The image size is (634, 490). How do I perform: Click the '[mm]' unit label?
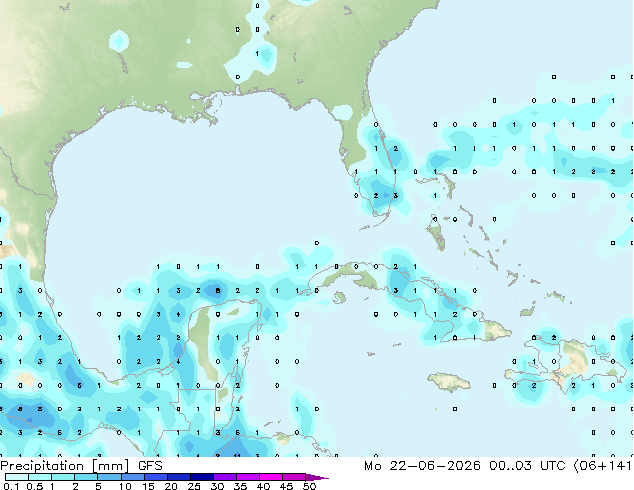(x=110, y=466)
